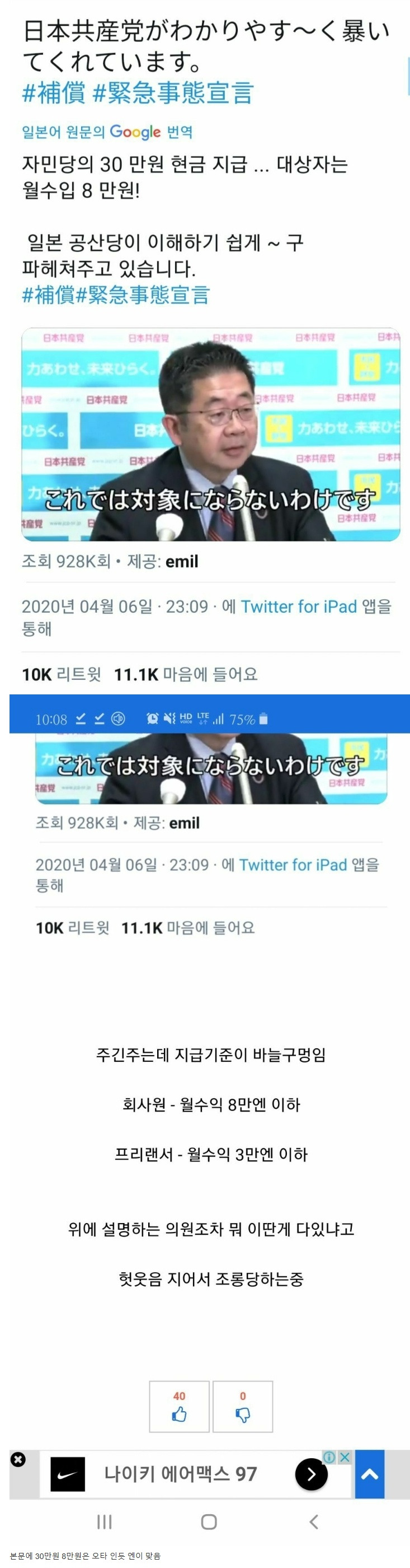Open the #緊急事態宣言 hashtag at top
This screenshot has width=410, height=1568.
coord(173,93)
